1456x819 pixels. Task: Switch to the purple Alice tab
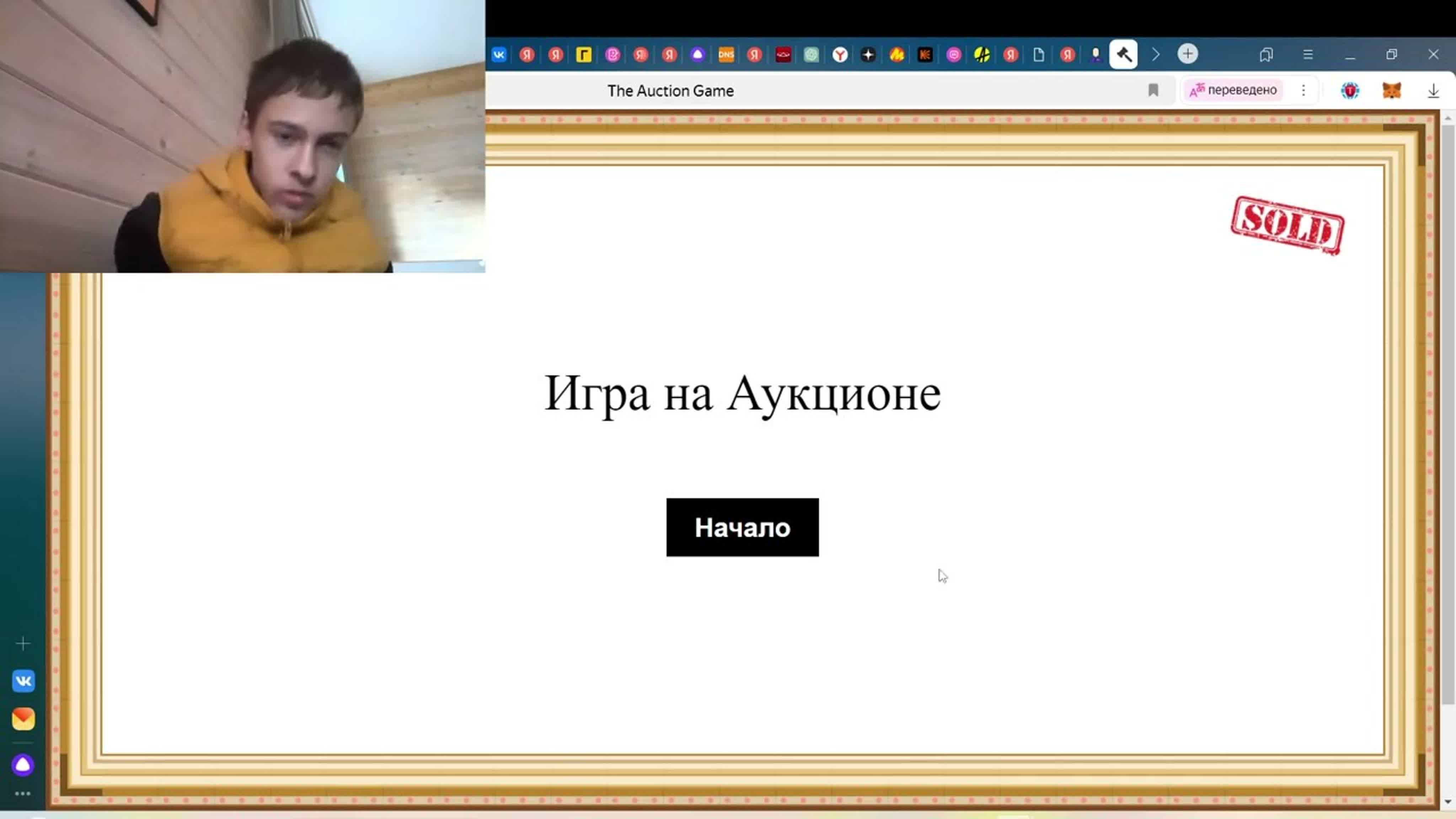(x=697, y=54)
